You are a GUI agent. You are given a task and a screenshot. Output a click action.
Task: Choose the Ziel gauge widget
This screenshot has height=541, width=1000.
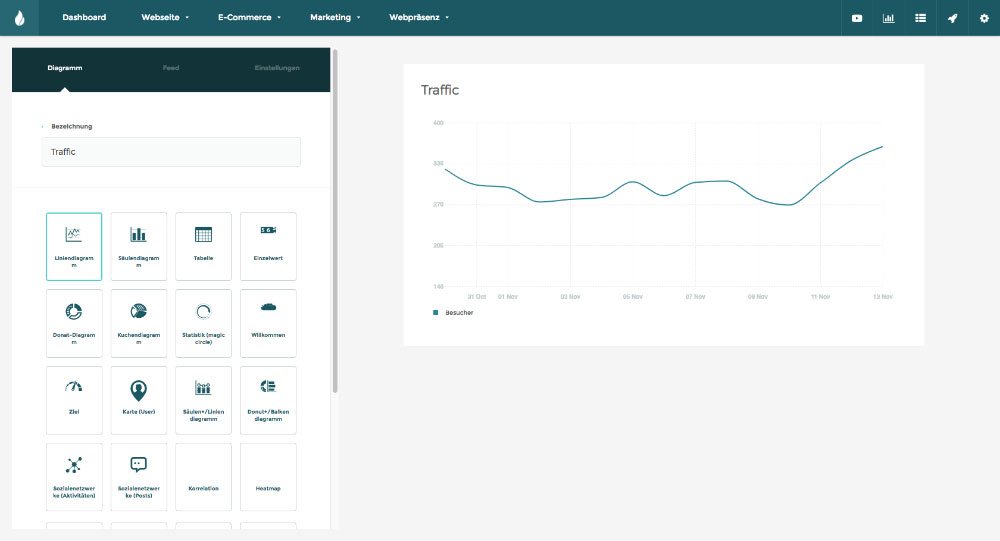click(74, 400)
